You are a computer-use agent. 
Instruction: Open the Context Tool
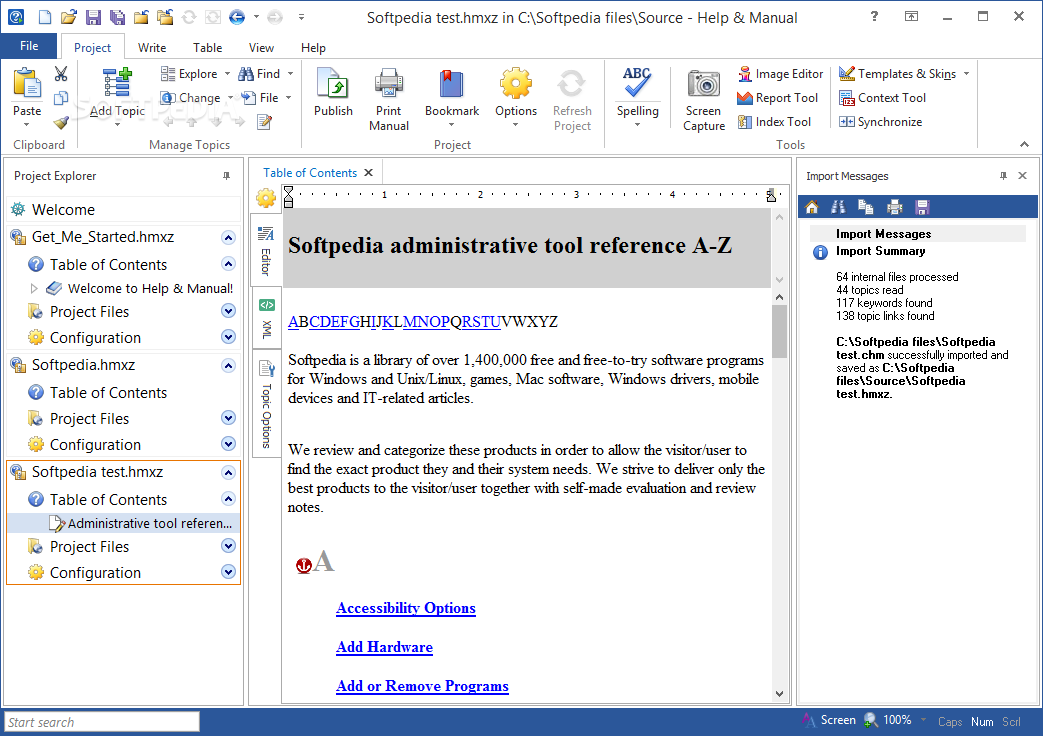(x=883, y=98)
